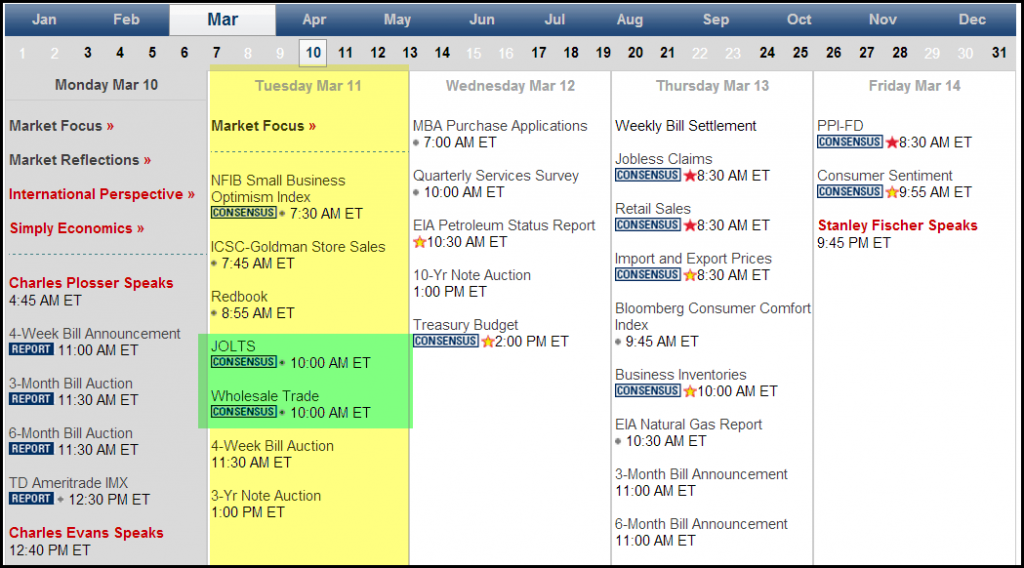Image resolution: width=1024 pixels, height=568 pixels.
Task: Click the REPORT badge for 4-Week Bill Announcement
Action: [31, 349]
